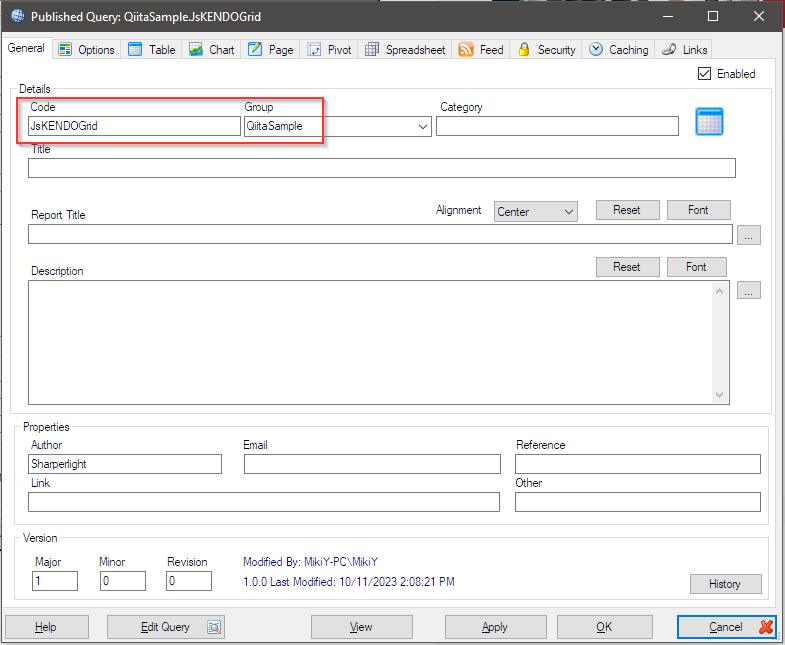Viewport: 785px width, 645px height.
Task: Click the Options tab icon
Action: (x=65, y=50)
